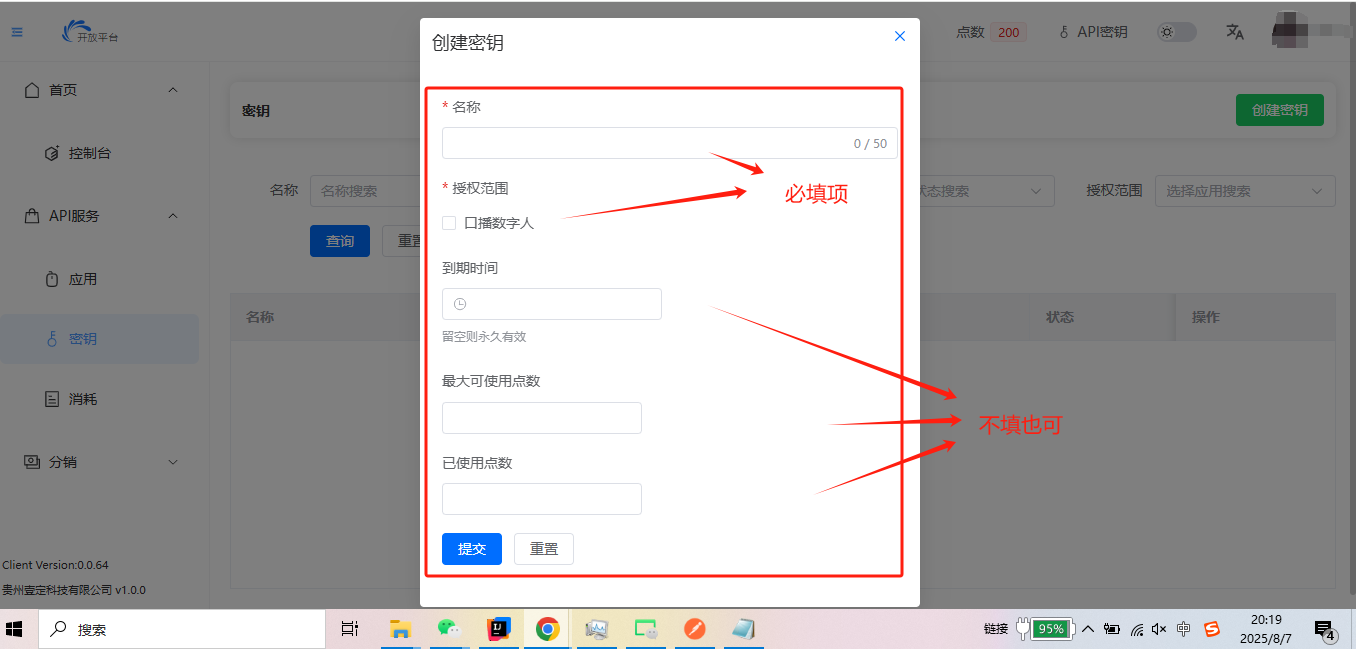
Task: Click the 名称 table column header
Action: point(260,317)
